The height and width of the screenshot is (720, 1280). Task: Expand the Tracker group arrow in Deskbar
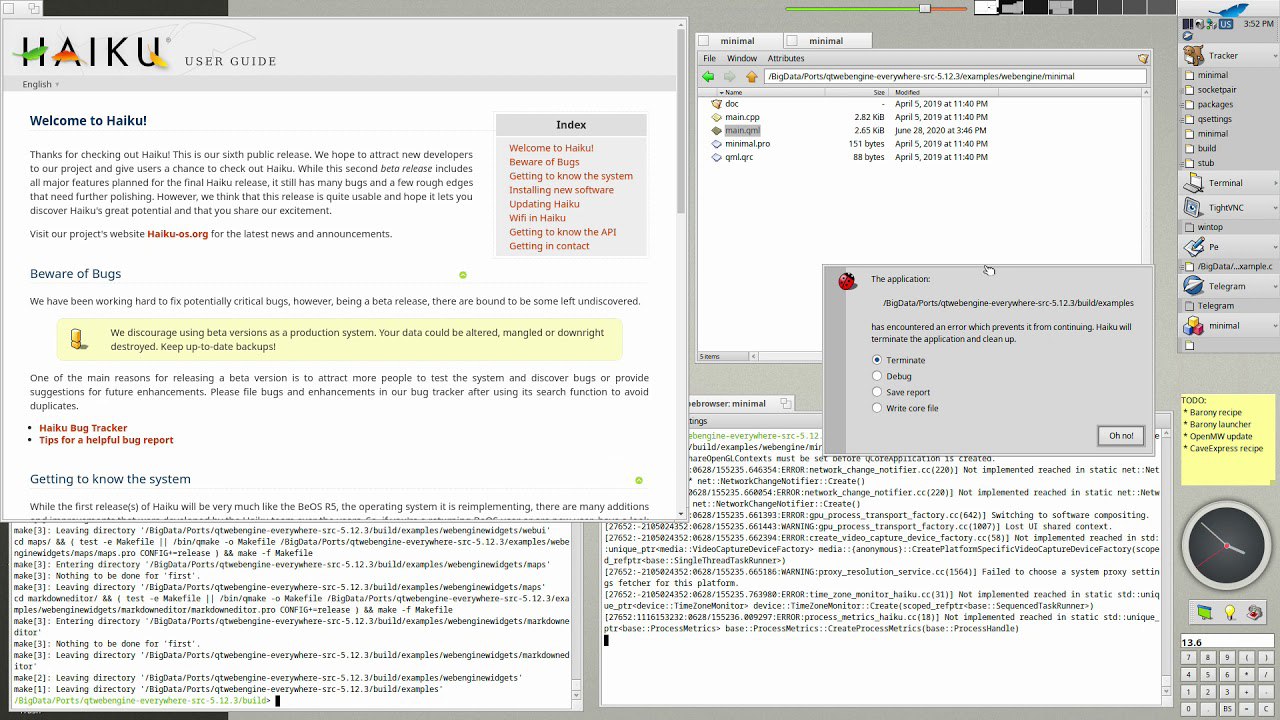tap(1274, 56)
